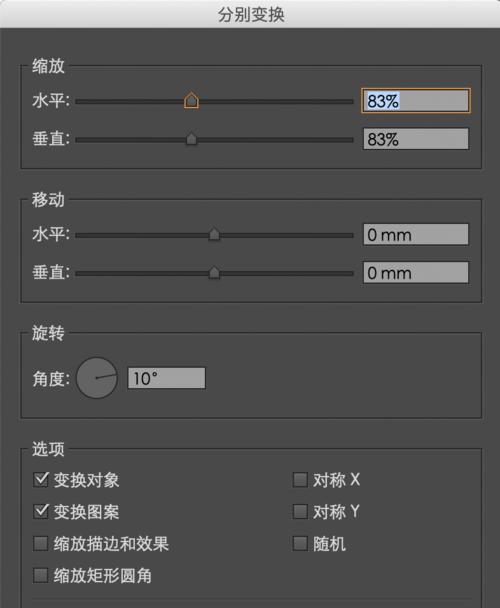This screenshot has width=500, height=608.
Task: Focus the horizontal scale 83% field
Action: click(415, 101)
